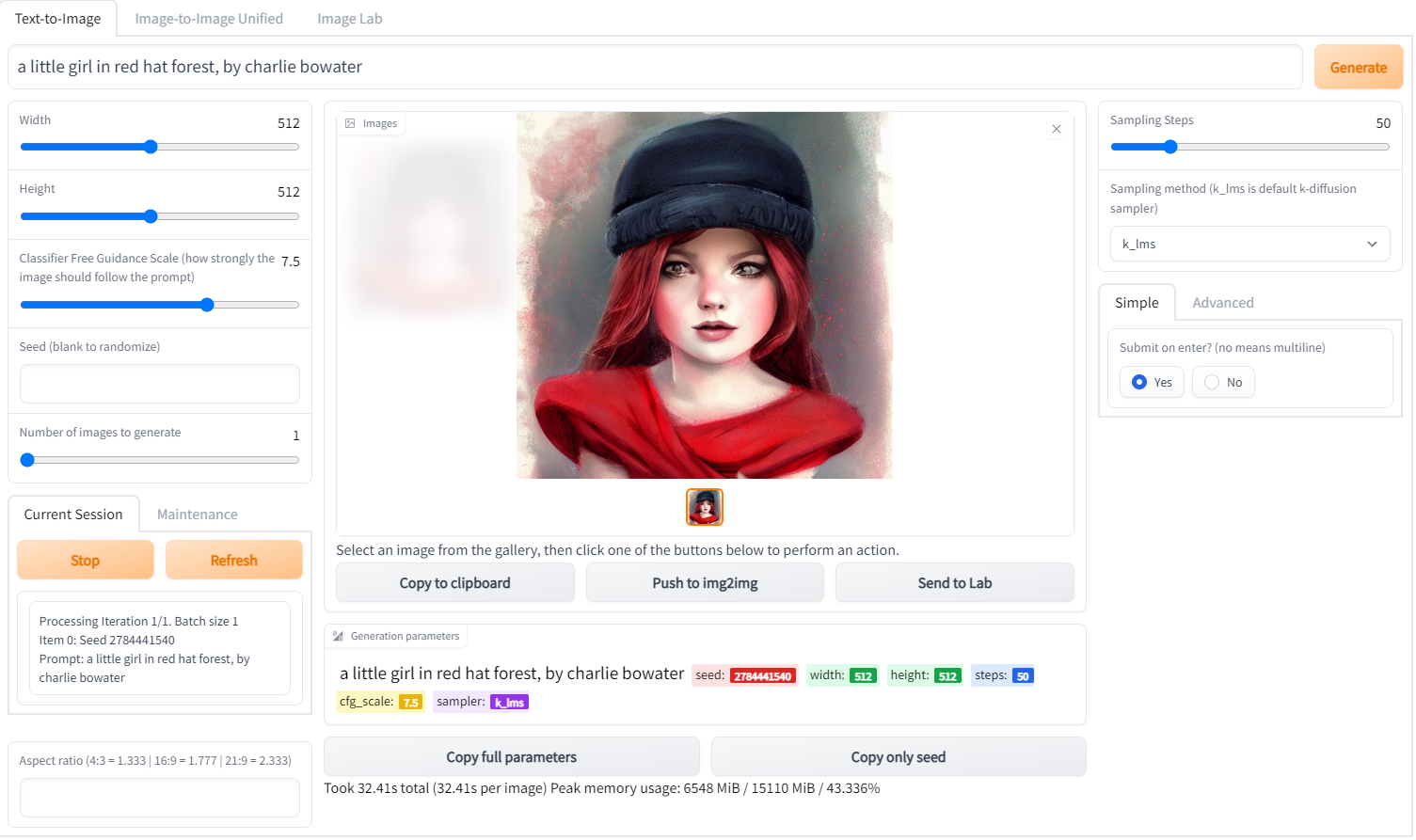The width and height of the screenshot is (1416, 840).
Task: Click the sampler k_lms parameter tag
Action: tap(482, 702)
